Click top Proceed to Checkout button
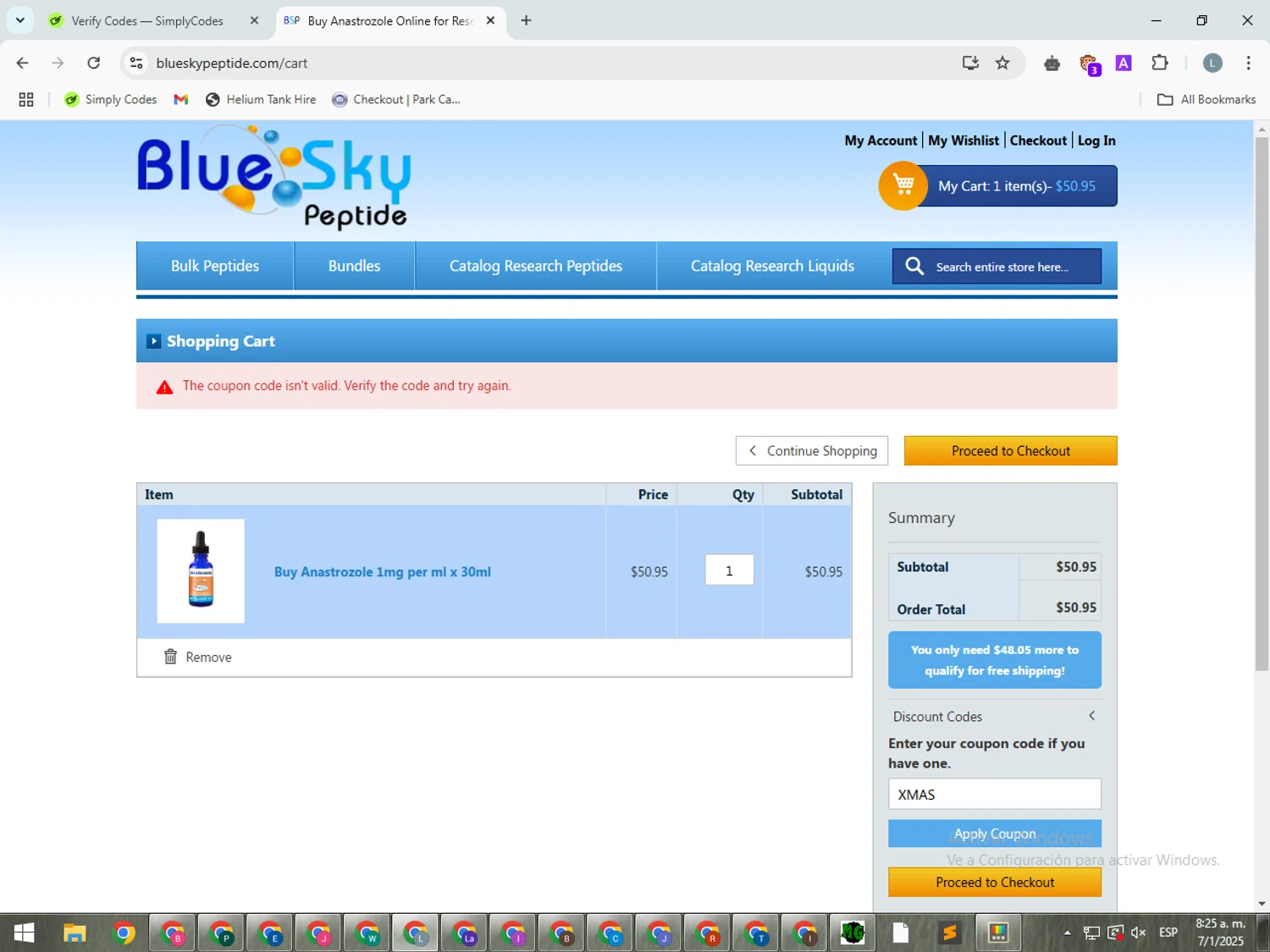Screen dimensions: 1270x952 (x=1011, y=451)
